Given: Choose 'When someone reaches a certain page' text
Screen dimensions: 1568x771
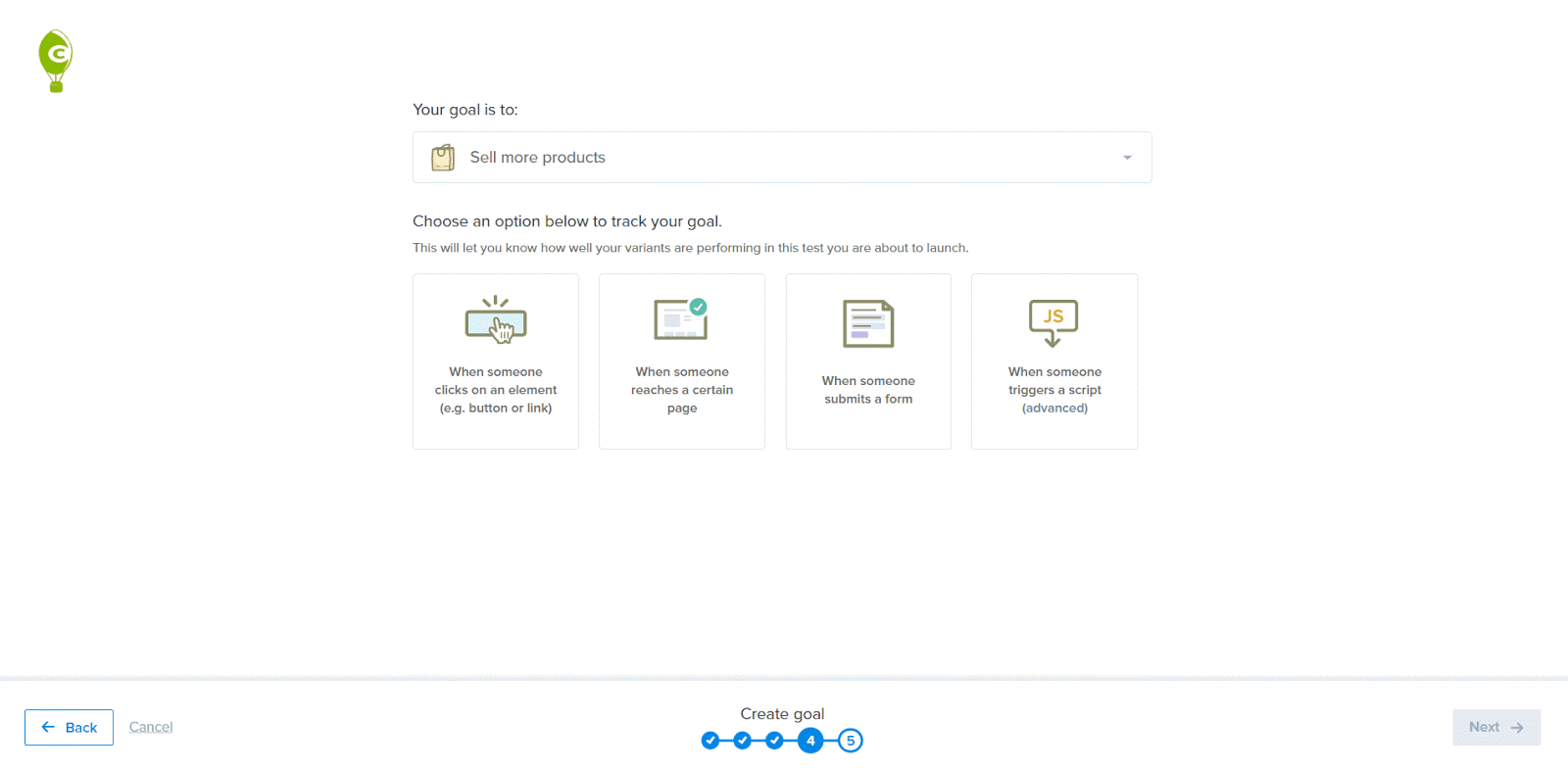Looking at the screenshot, I should (x=682, y=390).
